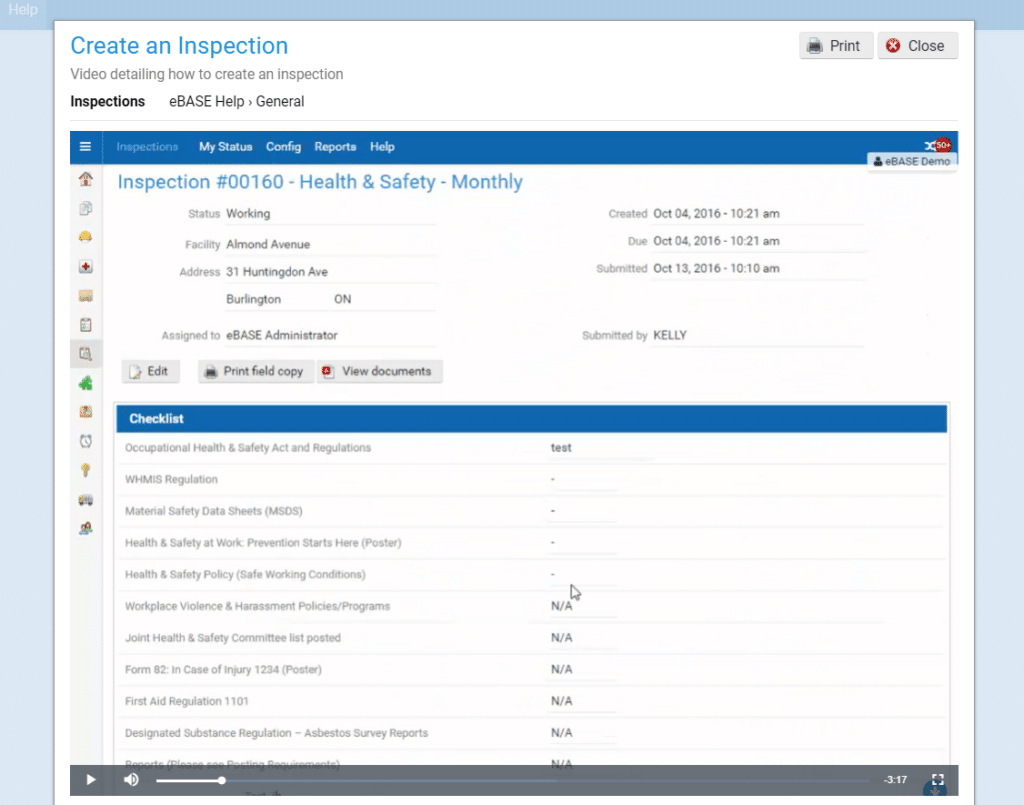1024x805 pixels.
Task: Select the highlighted inspection magnifier icon
Action: pos(85,353)
